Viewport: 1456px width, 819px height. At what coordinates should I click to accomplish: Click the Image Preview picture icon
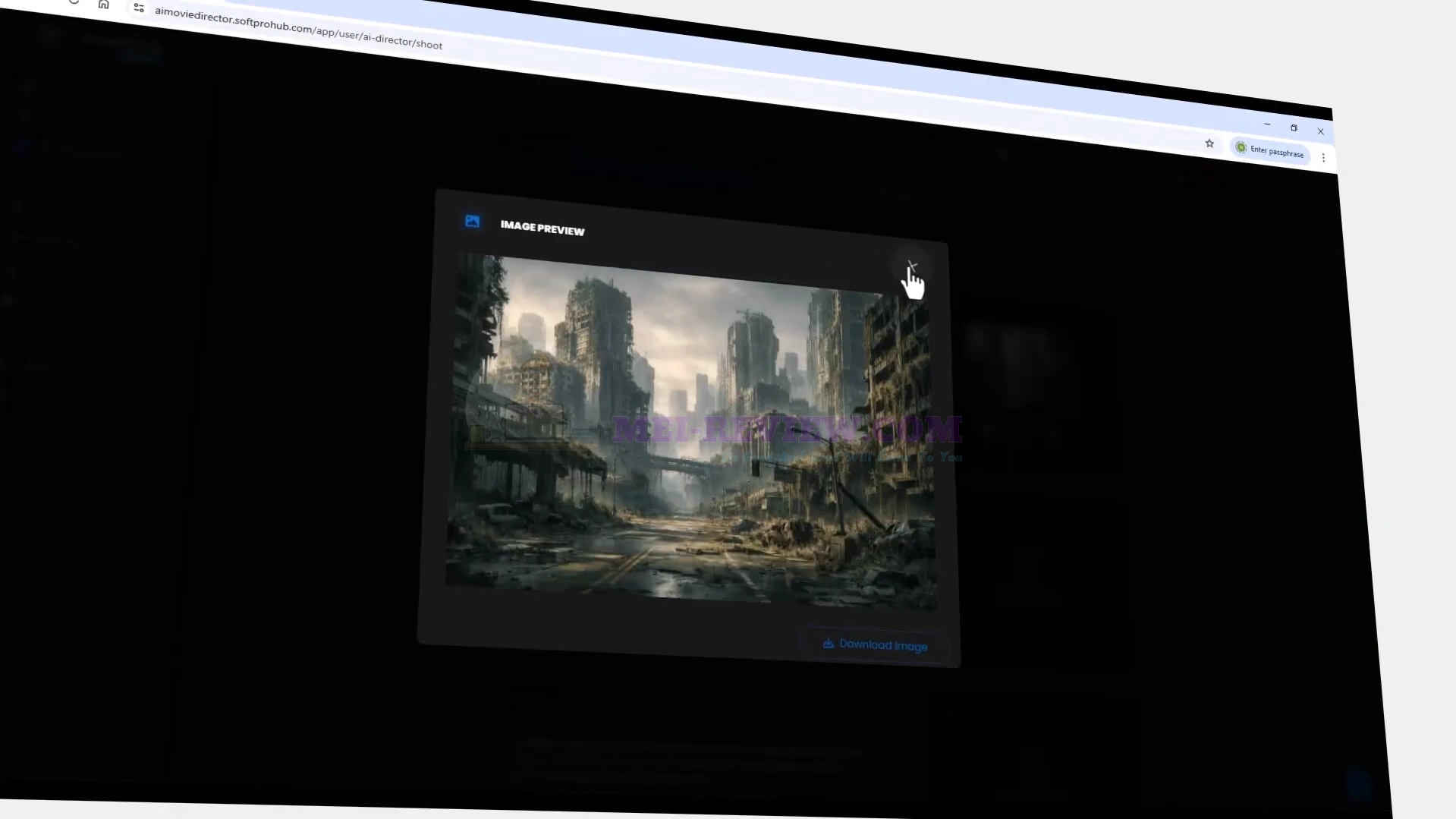pos(472,221)
